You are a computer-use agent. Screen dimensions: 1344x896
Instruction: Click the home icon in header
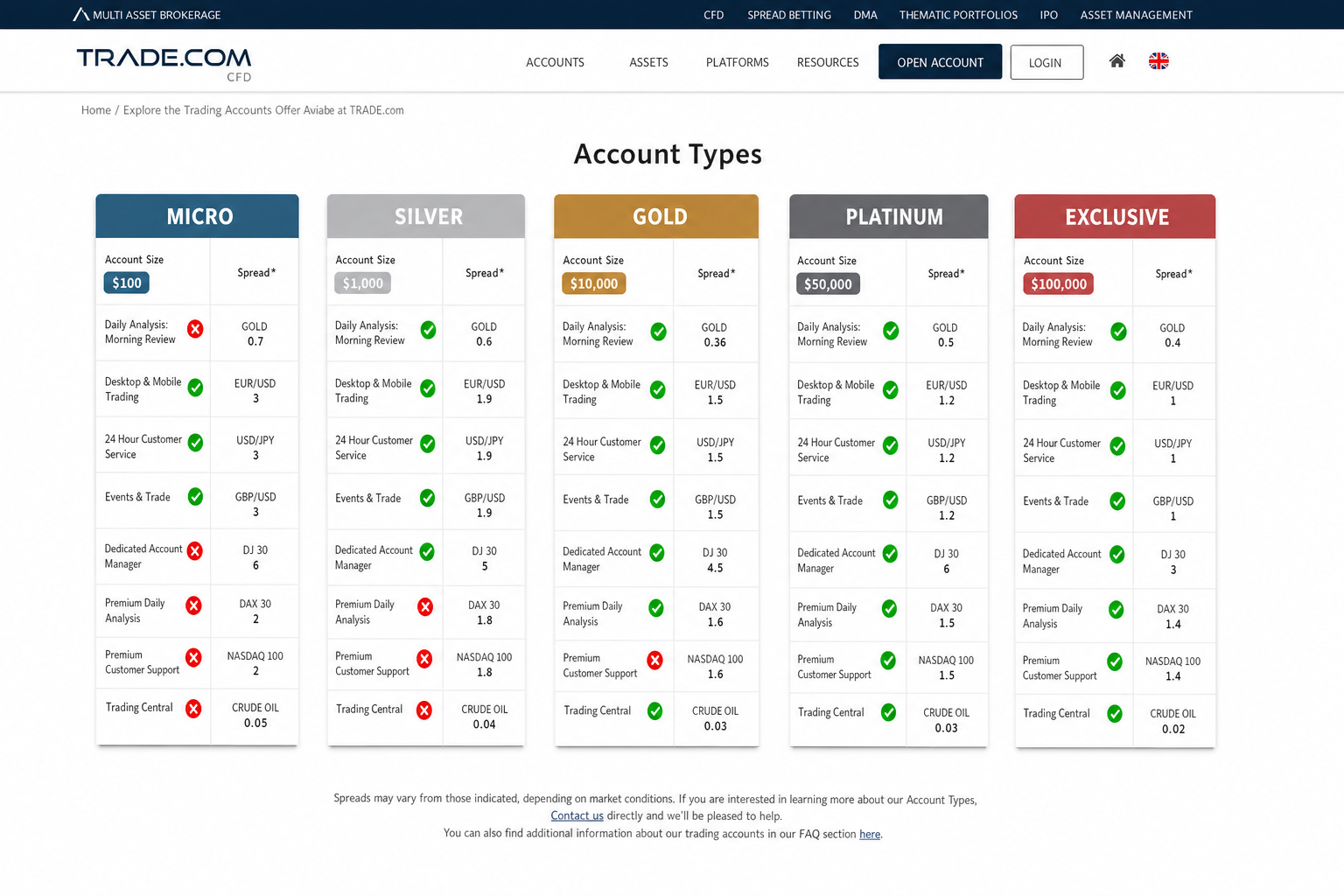click(x=1116, y=61)
